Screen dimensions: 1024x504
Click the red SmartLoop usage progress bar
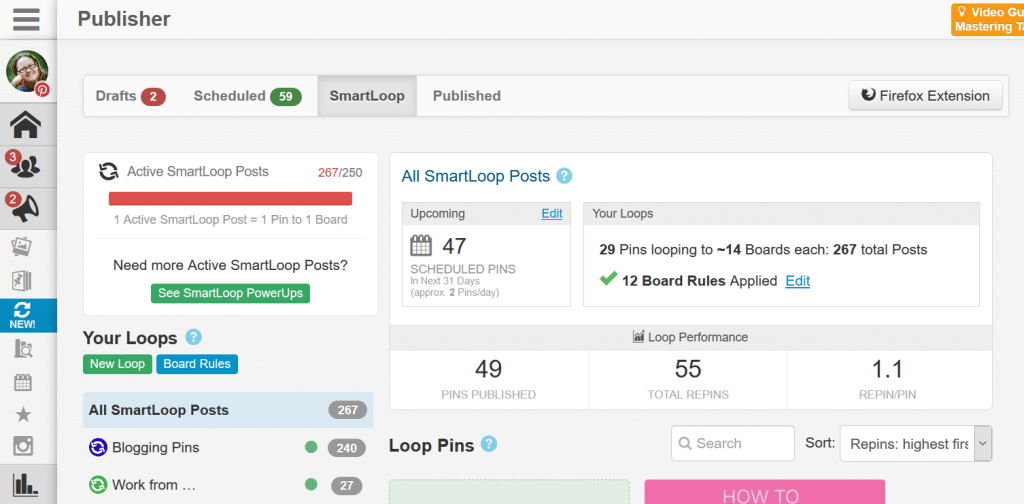[x=231, y=198]
